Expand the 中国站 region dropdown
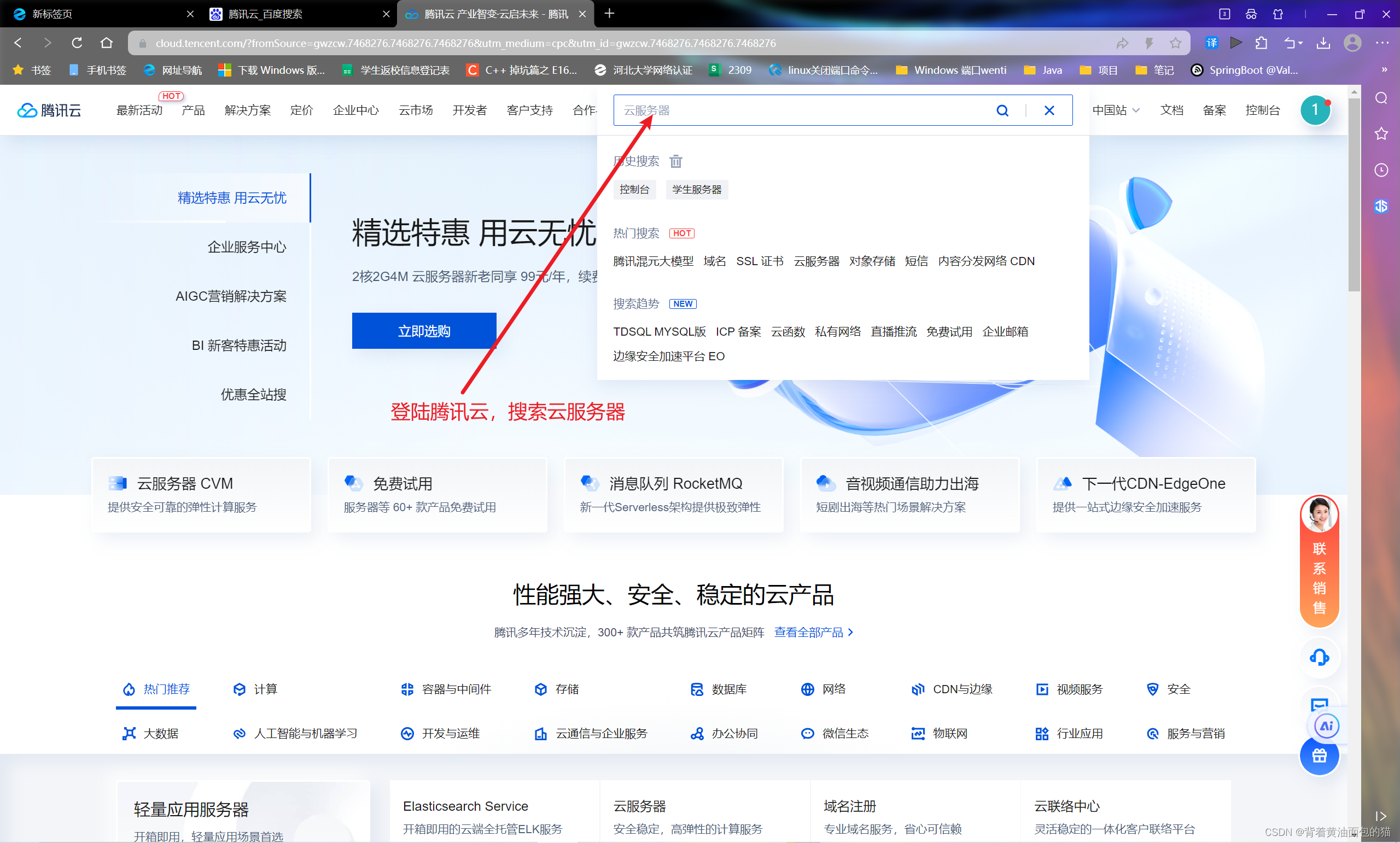The width and height of the screenshot is (1400, 843). pyautogui.click(x=1115, y=110)
